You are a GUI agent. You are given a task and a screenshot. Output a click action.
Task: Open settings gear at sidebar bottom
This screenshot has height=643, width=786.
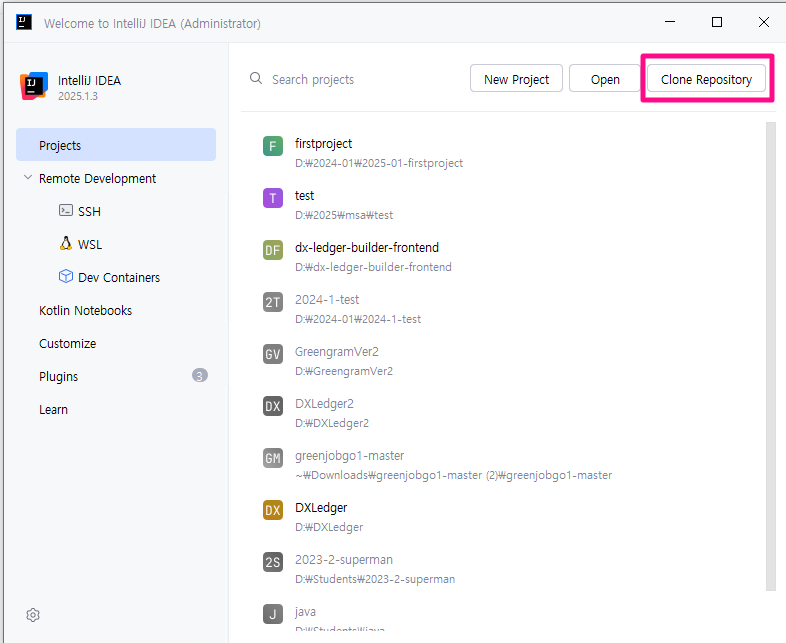[33, 615]
